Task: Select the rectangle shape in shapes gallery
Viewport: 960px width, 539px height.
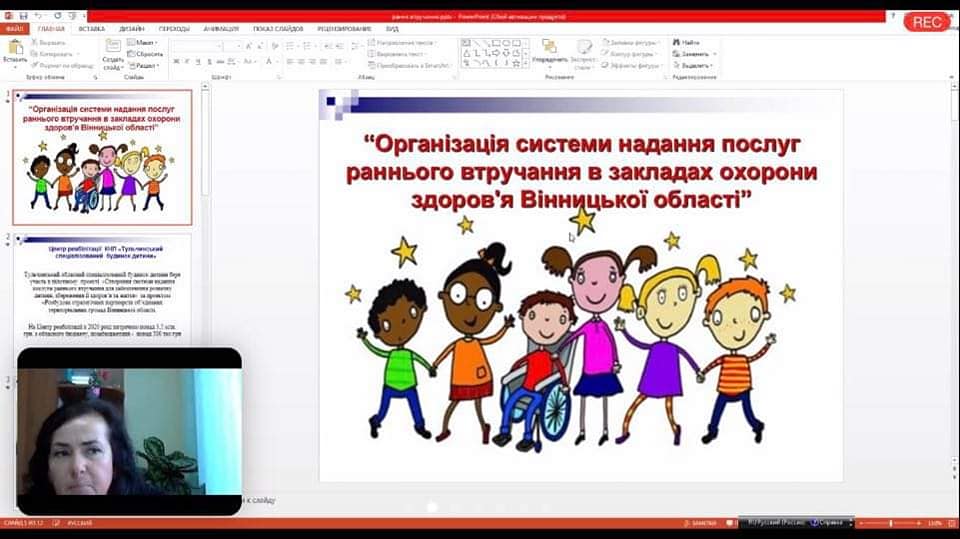Action: click(497, 43)
